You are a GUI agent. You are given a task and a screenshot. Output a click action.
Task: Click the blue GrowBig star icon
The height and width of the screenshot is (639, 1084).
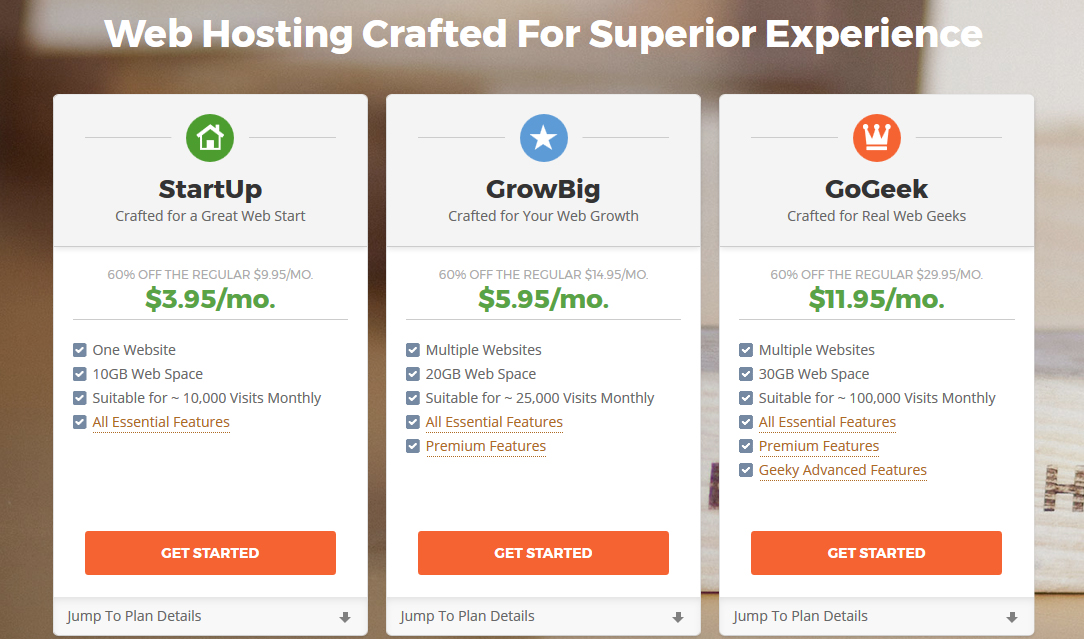coord(543,138)
